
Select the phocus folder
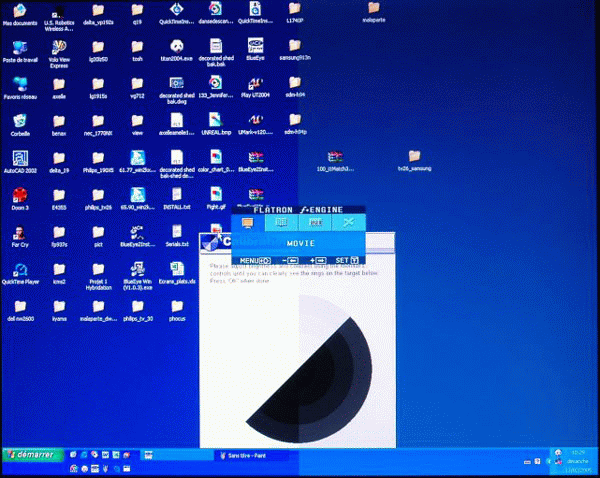[177, 310]
